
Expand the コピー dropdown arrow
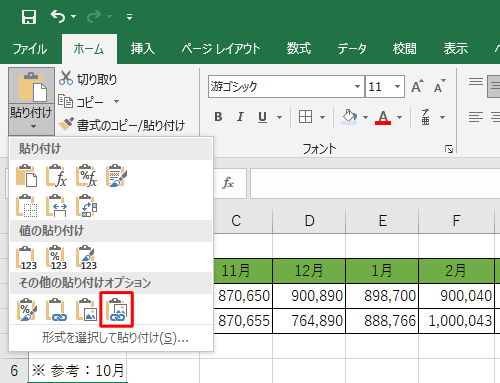(116, 101)
